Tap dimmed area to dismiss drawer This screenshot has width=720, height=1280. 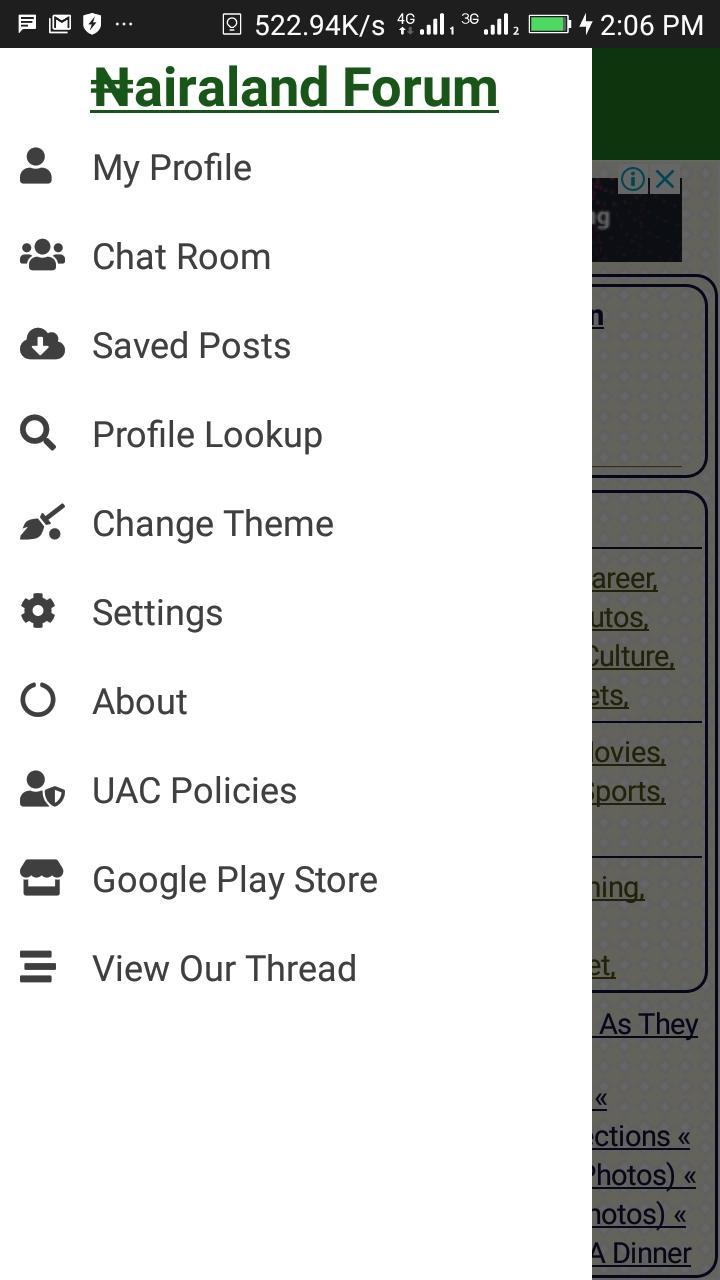[656, 700]
